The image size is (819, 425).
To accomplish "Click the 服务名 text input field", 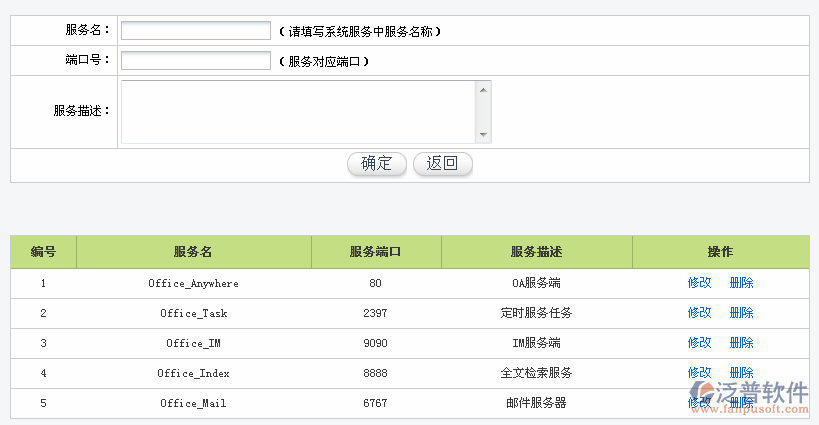I will pos(195,31).
